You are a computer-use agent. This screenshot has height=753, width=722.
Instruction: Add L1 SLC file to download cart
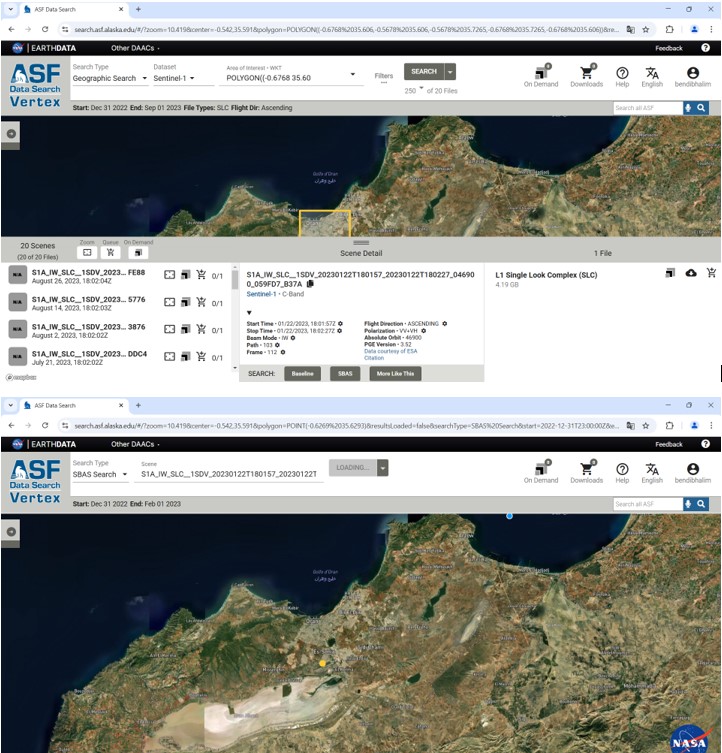click(711, 273)
